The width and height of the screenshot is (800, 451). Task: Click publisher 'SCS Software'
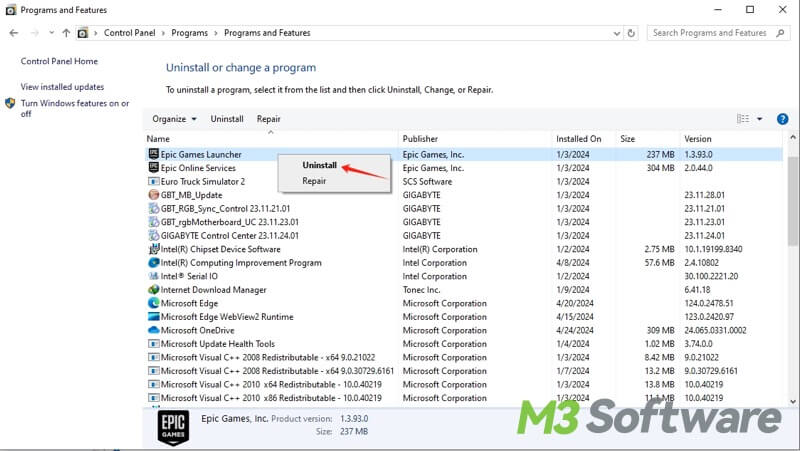tap(427, 181)
